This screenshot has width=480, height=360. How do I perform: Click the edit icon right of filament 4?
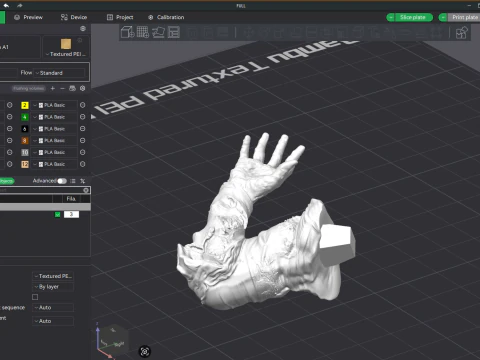(x=83, y=117)
